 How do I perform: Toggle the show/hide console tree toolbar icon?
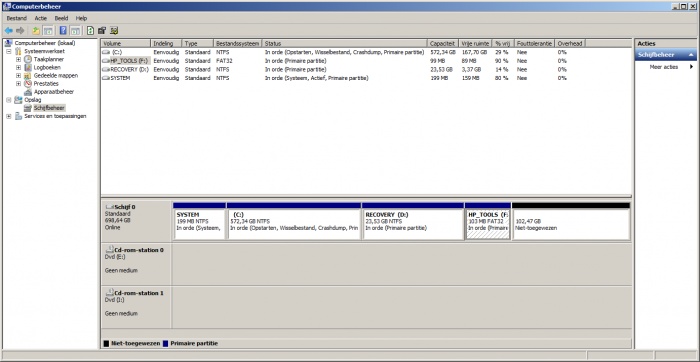(48, 31)
